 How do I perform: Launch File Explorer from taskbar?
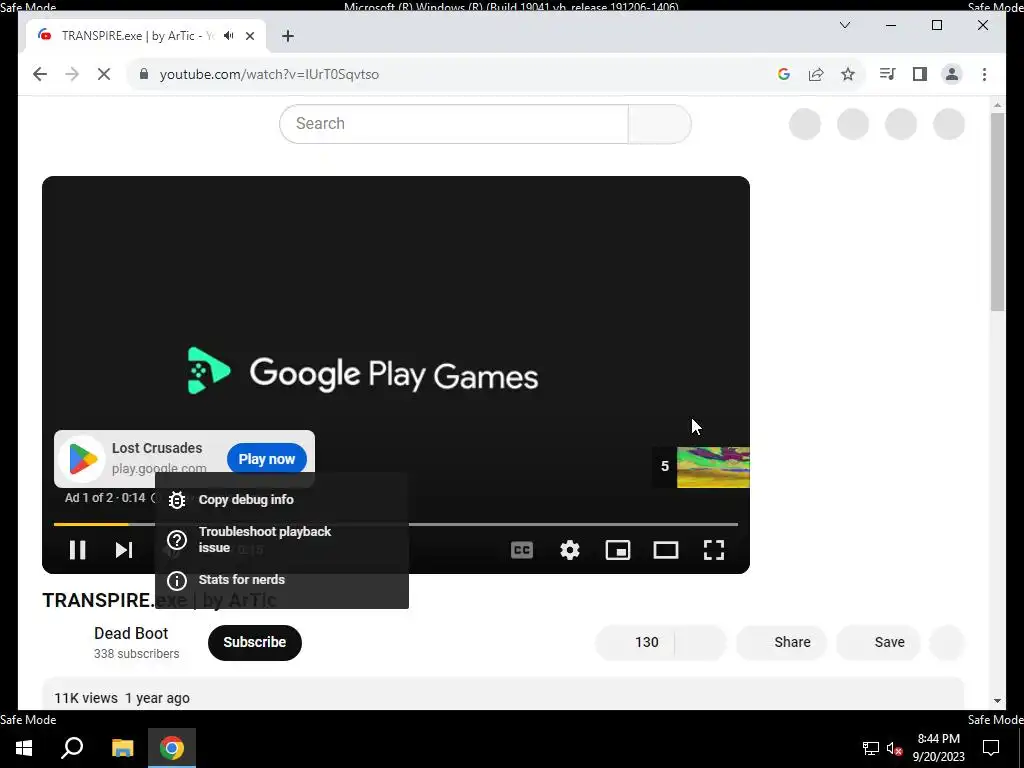[x=122, y=748]
